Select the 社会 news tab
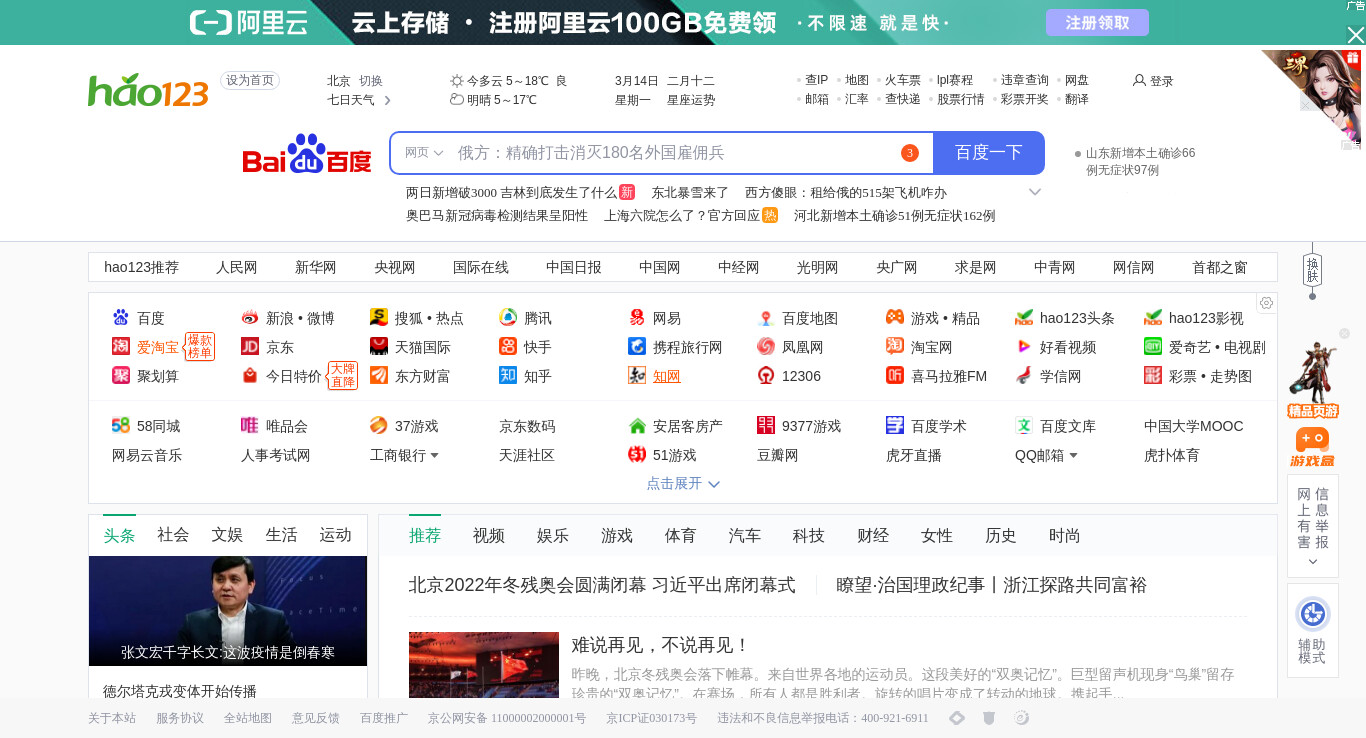 tap(173, 535)
